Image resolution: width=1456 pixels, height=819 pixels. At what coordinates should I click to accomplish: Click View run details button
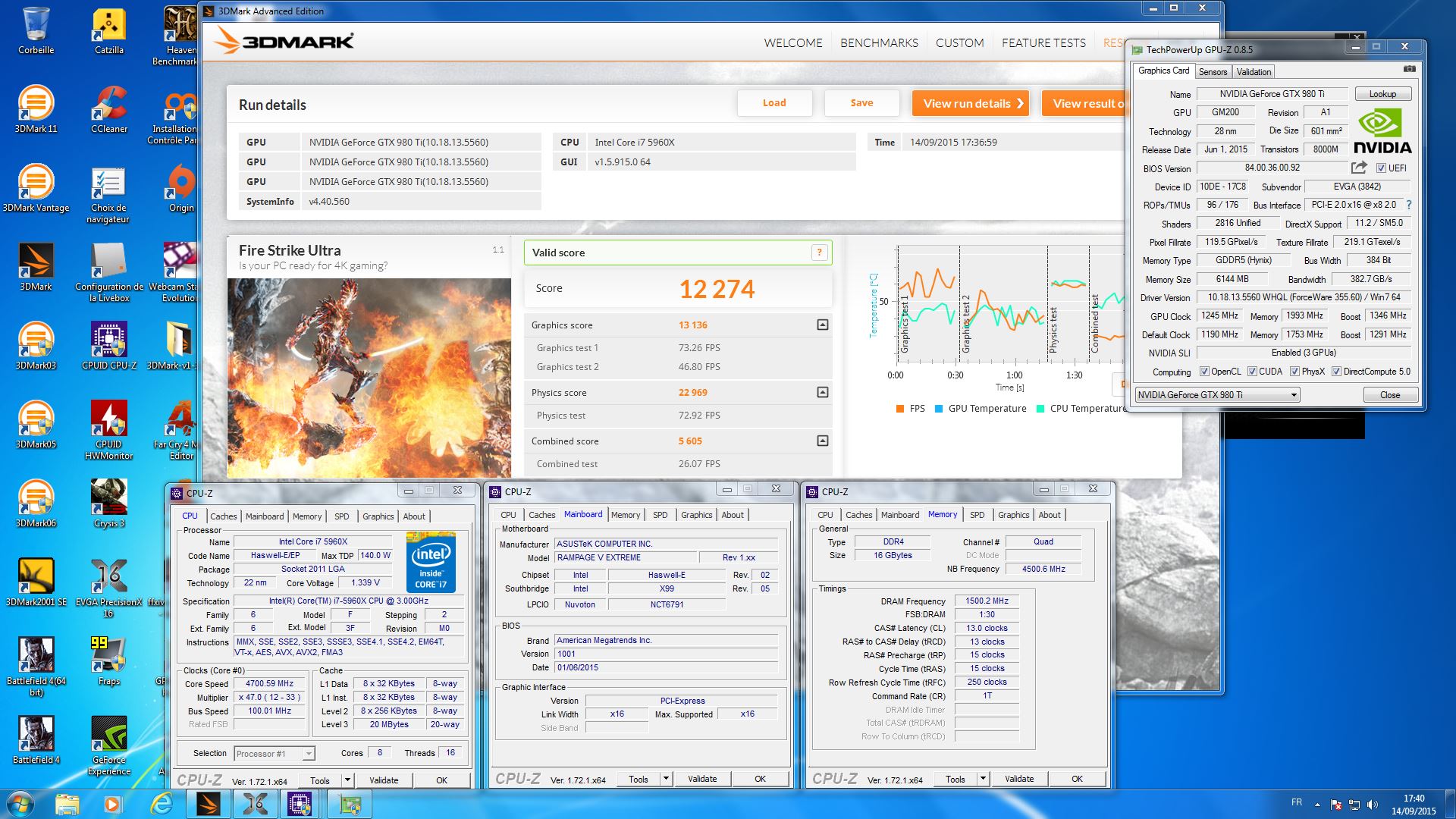(x=971, y=103)
